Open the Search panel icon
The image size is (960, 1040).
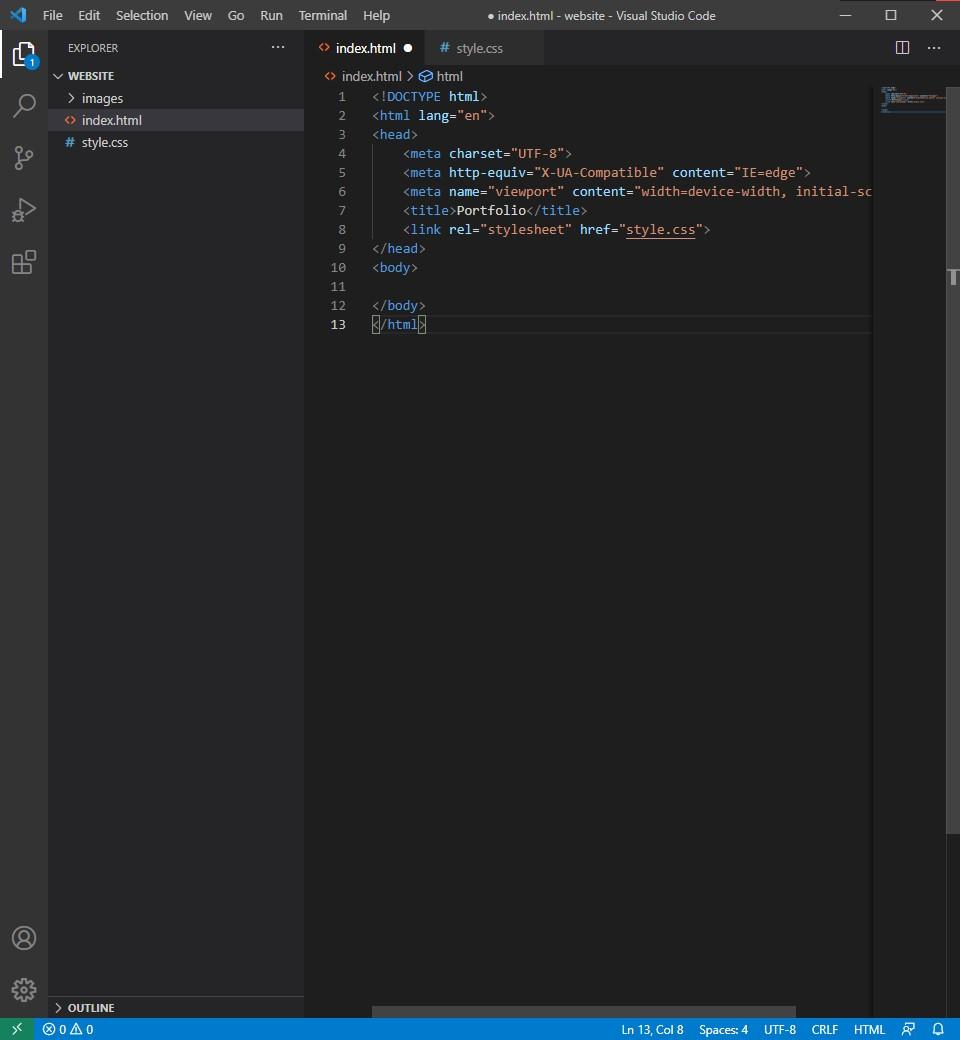point(24,106)
